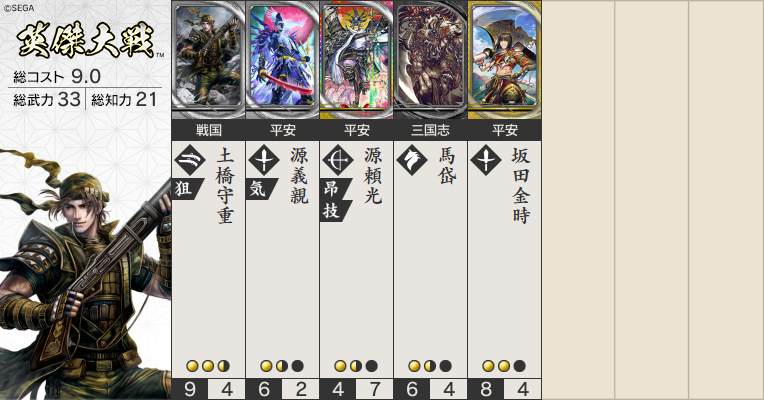
Task: Click the 英傑大戦 title logo
Action: [86, 40]
